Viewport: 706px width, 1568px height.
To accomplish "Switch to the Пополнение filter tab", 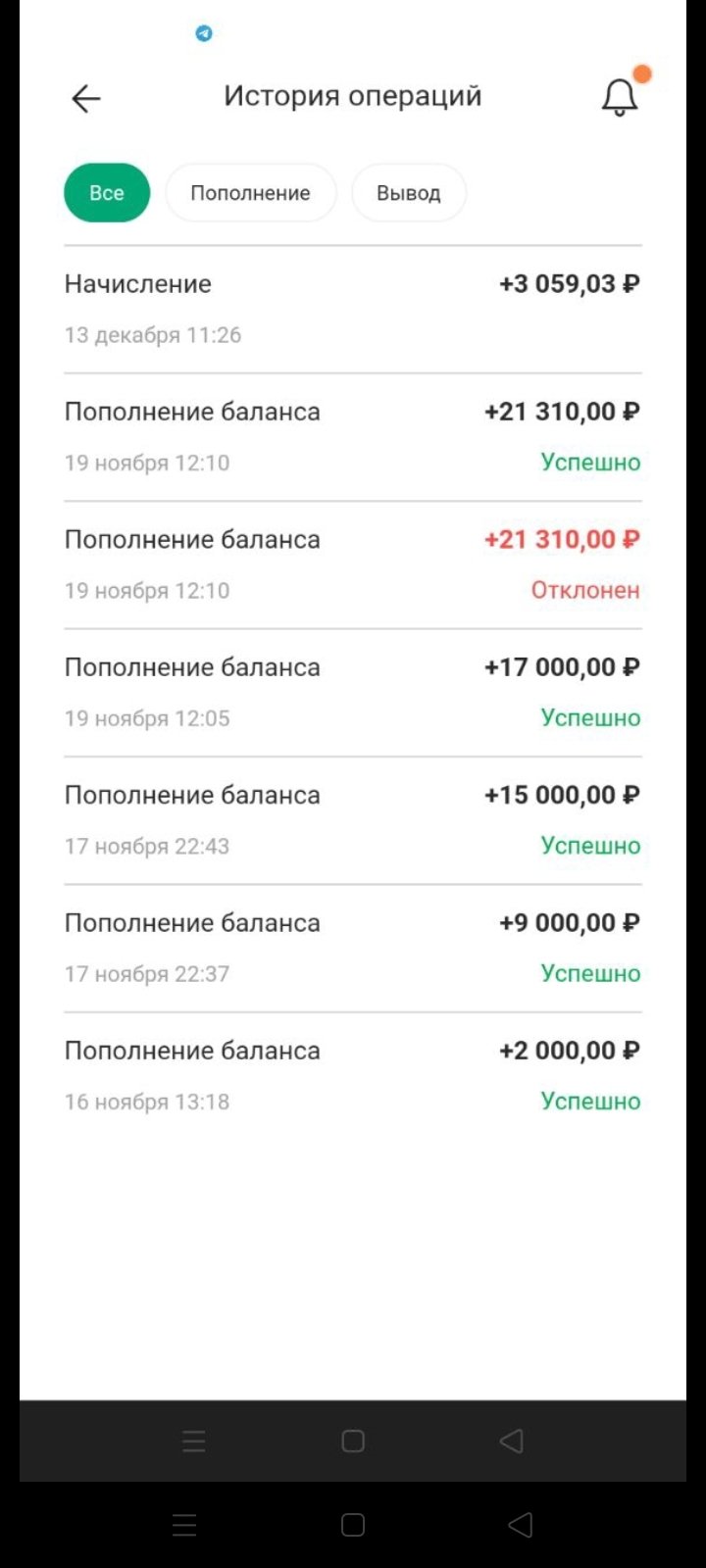I will pyautogui.click(x=250, y=193).
